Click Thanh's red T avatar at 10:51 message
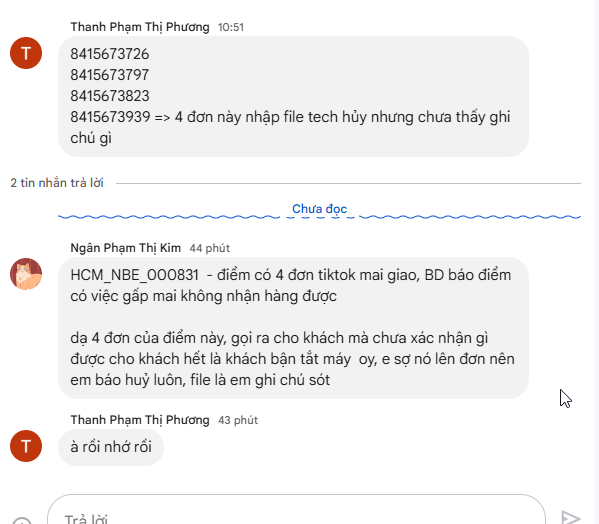The width and height of the screenshot is (599, 524). 26,53
